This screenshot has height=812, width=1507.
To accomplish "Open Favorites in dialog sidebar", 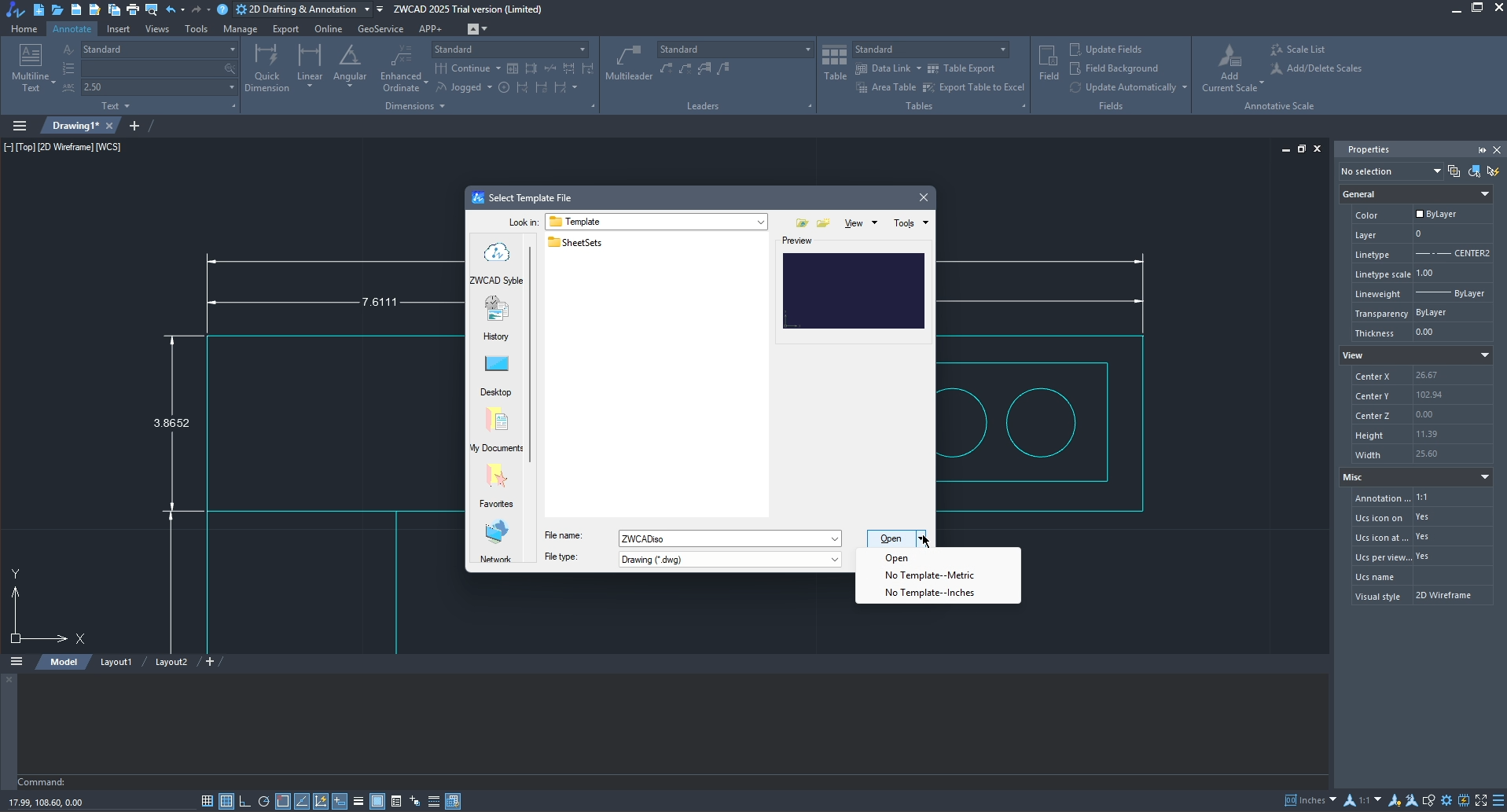I will (x=496, y=486).
